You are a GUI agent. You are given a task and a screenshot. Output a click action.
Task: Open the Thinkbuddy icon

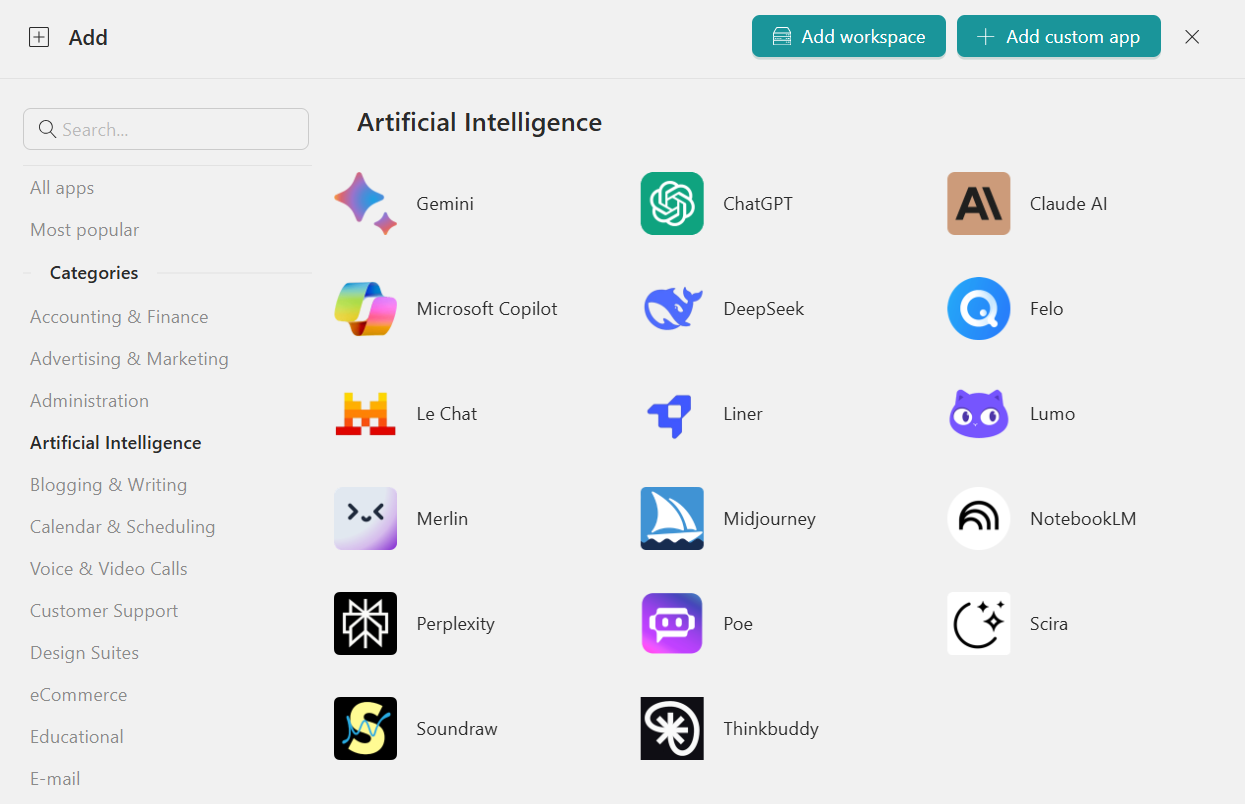(x=672, y=729)
